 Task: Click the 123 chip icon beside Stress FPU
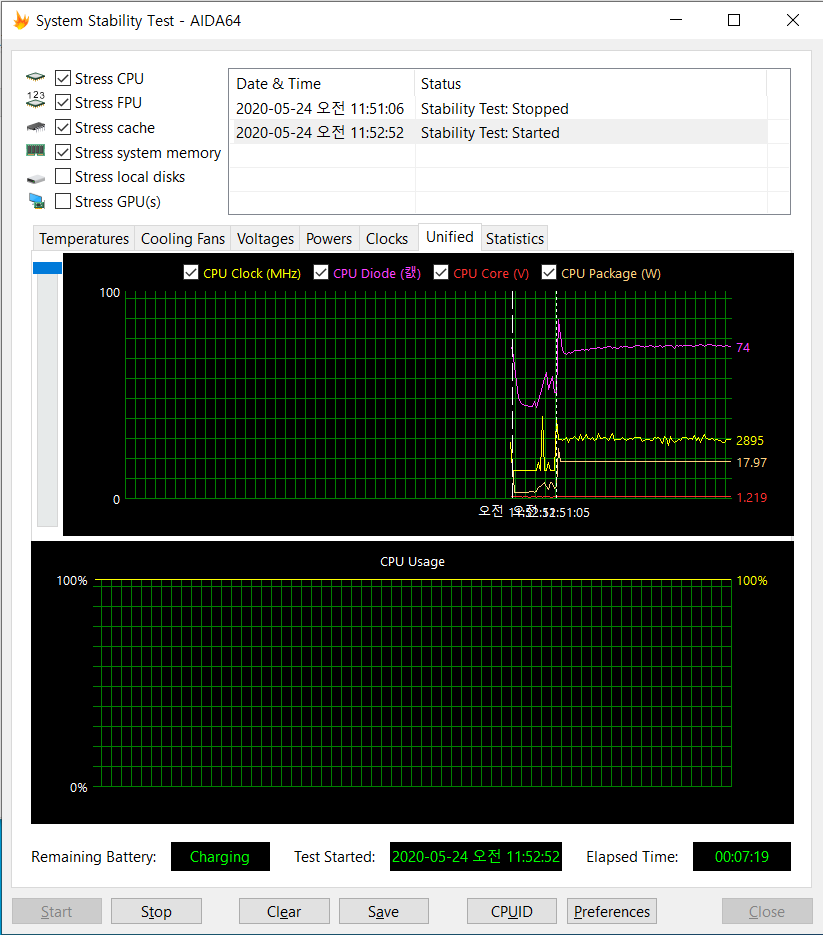[x=36, y=100]
